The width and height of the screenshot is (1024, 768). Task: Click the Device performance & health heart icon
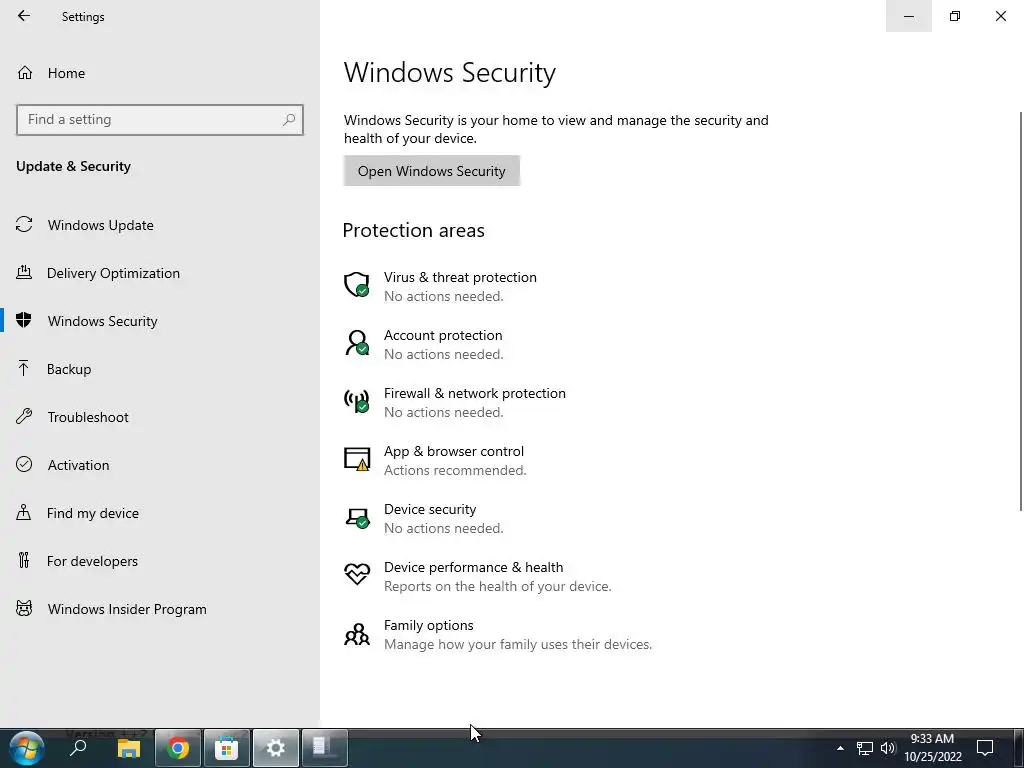point(357,575)
